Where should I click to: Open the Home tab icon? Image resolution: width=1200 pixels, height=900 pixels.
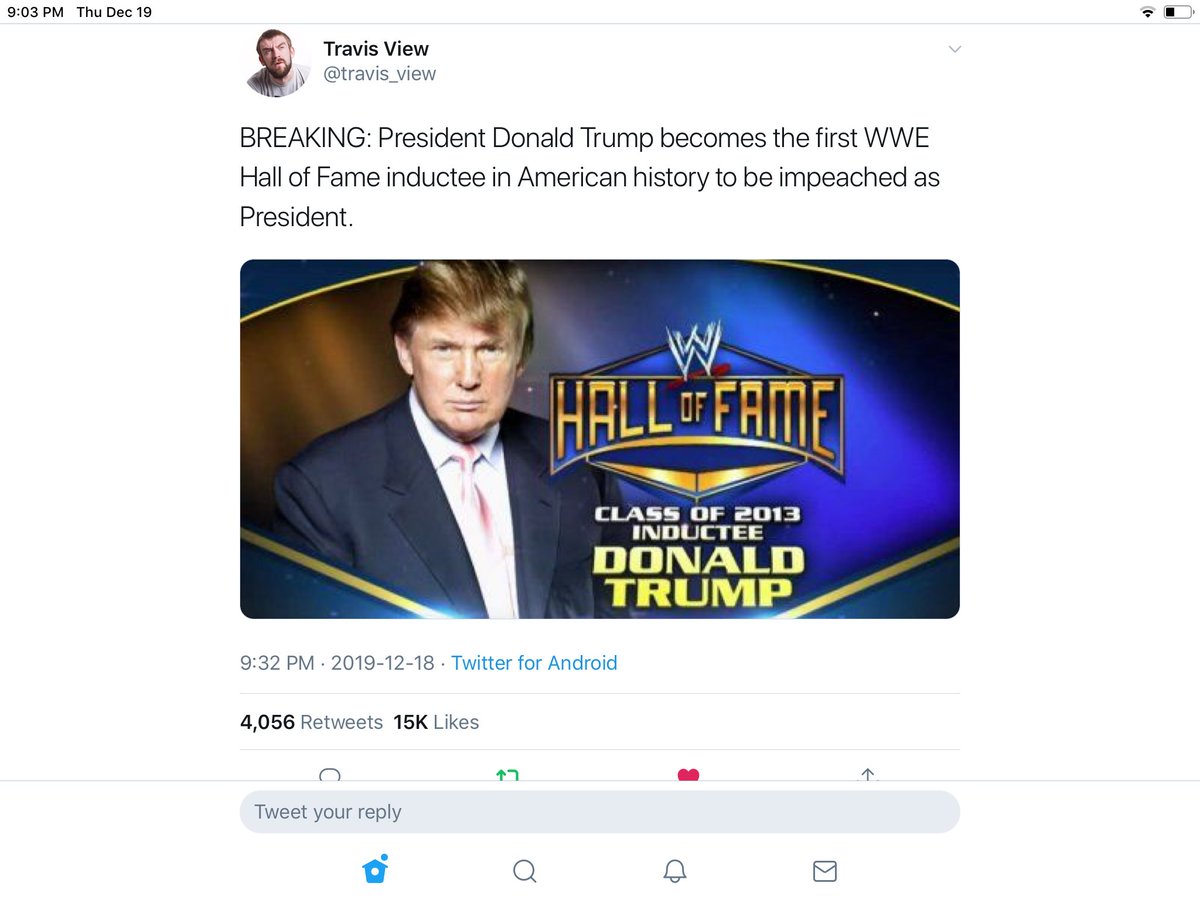click(x=375, y=870)
